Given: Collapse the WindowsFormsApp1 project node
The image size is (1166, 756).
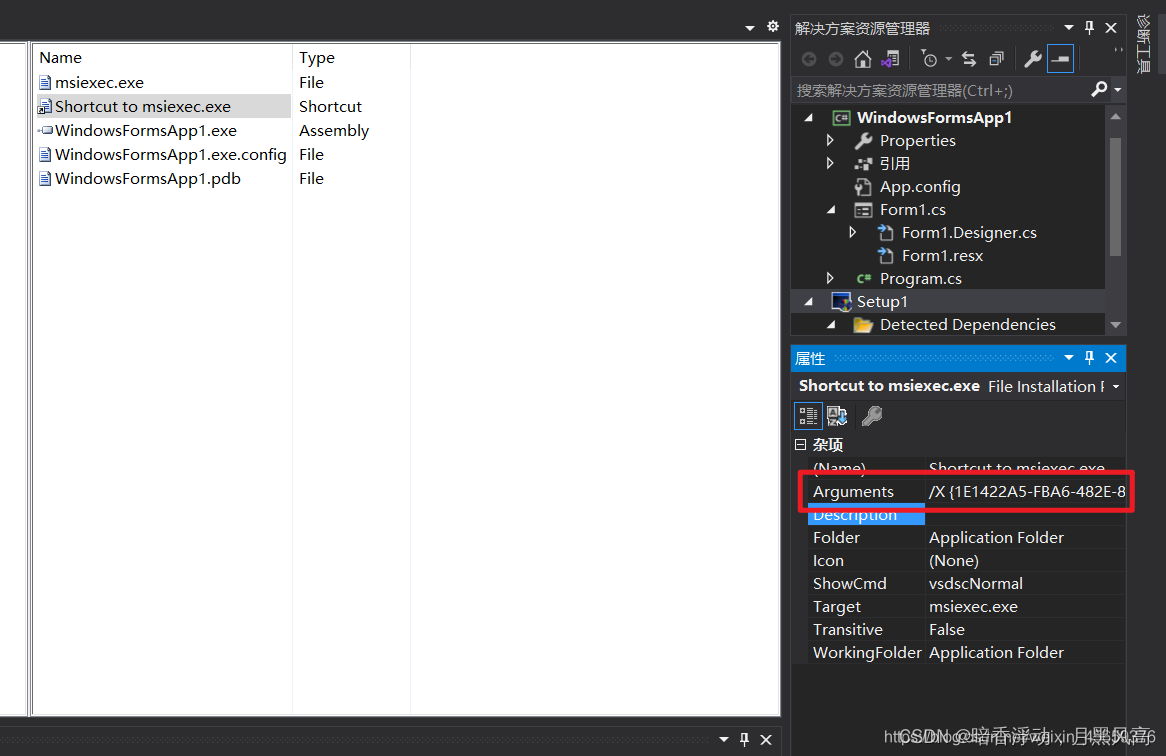Looking at the screenshot, I should pyautogui.click(x=809, y=117).
